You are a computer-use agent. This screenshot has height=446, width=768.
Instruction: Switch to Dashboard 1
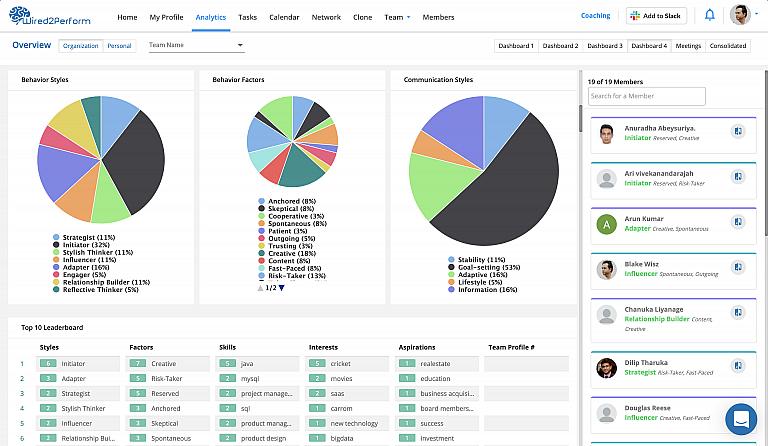[516, 46]
